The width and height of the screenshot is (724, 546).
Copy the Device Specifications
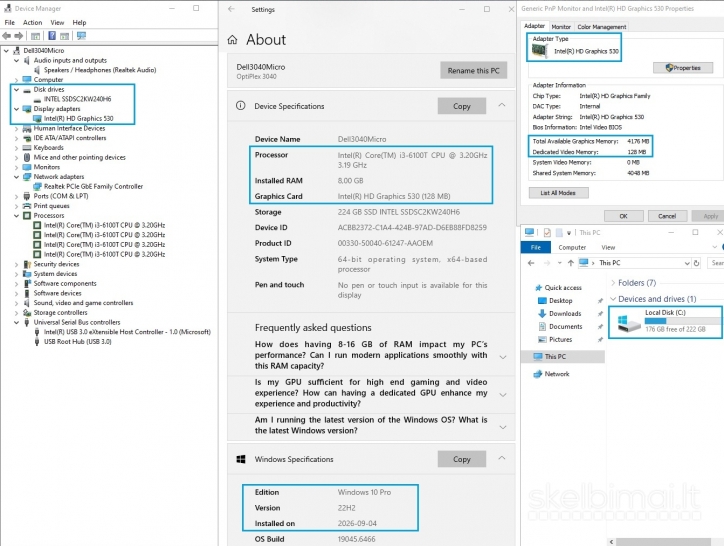point(461,106)
